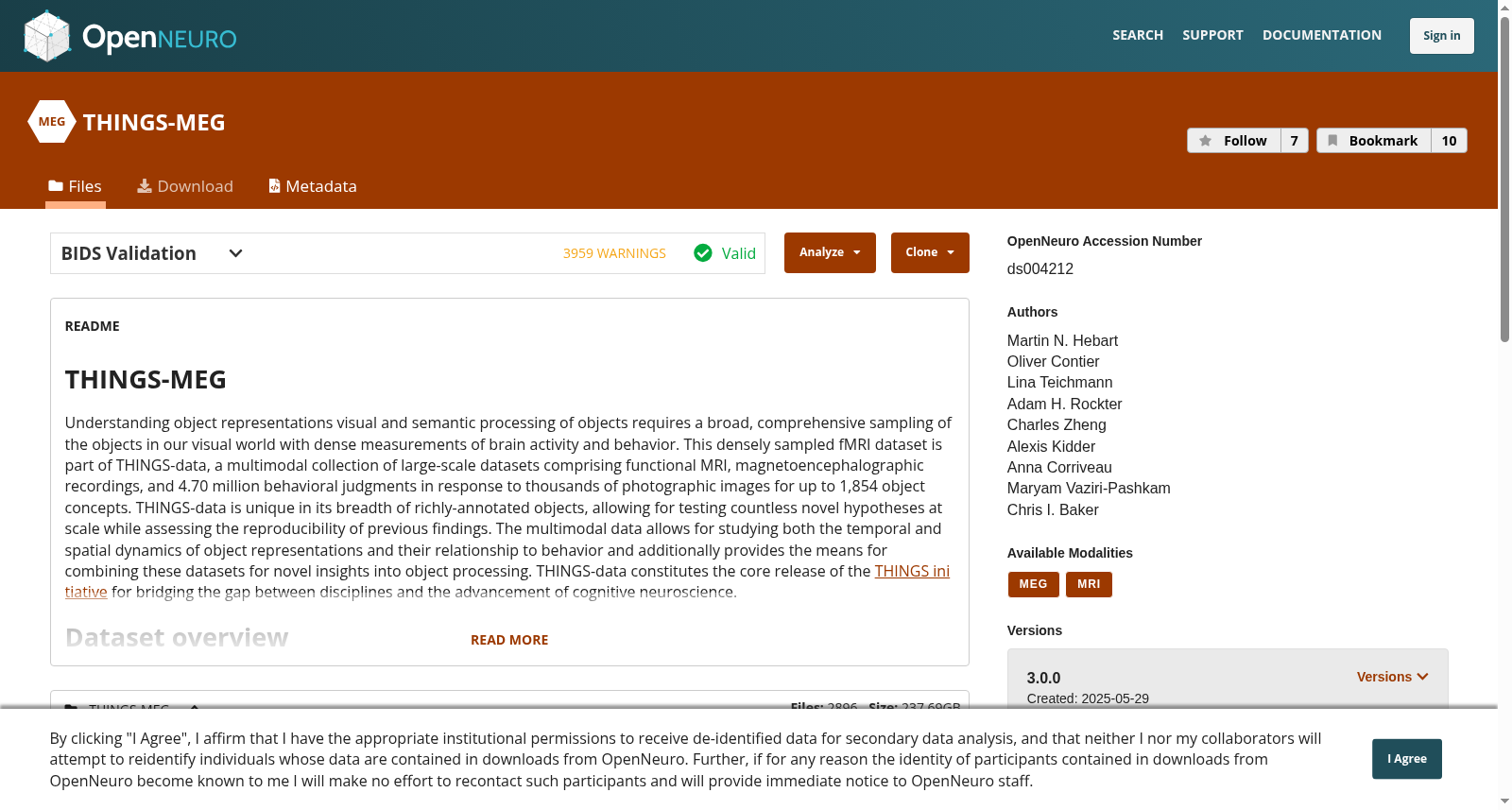Click the I Agree button

pos(1407,759)
